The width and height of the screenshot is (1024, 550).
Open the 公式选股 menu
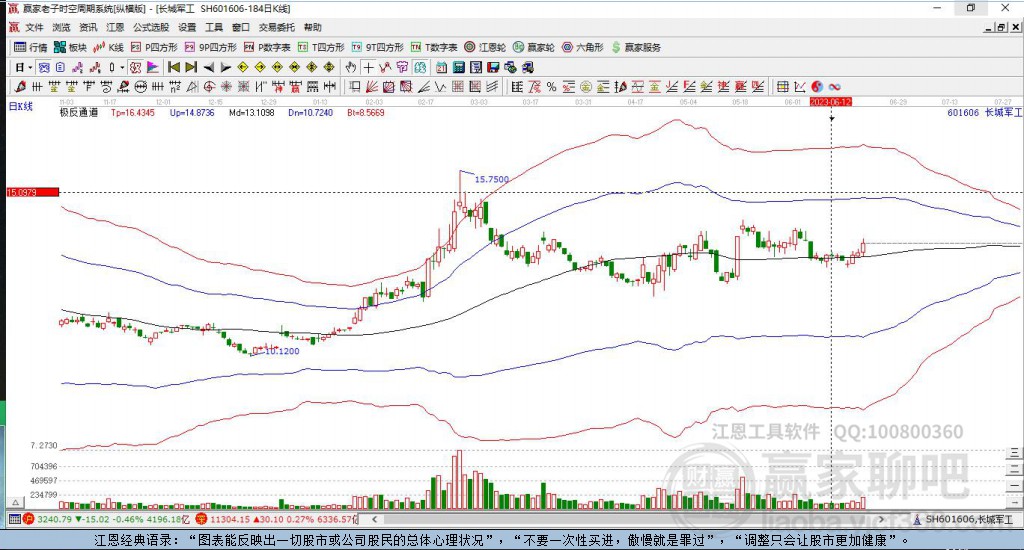pos(151,27)
